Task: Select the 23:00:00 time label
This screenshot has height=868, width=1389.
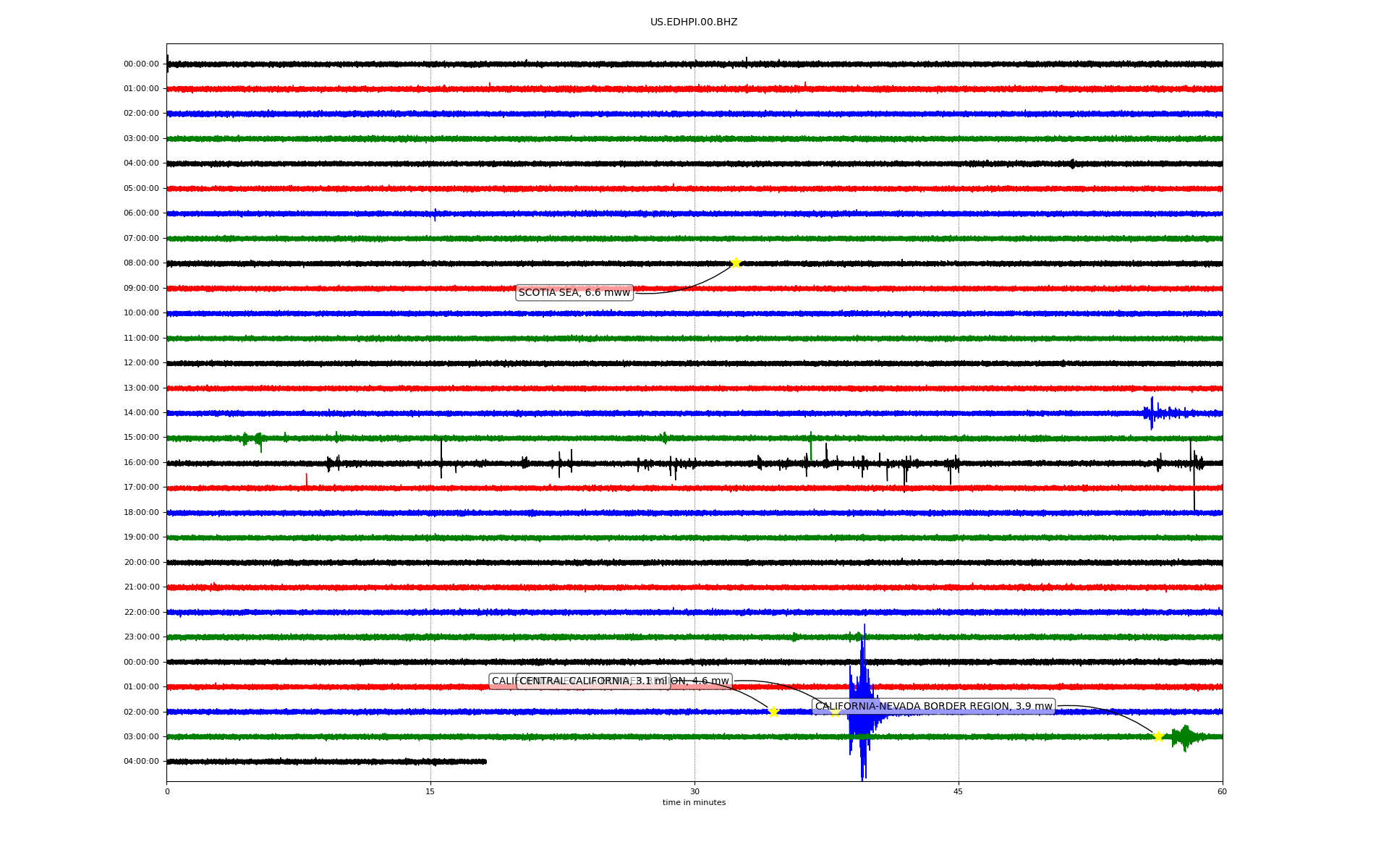Action: 141,637
